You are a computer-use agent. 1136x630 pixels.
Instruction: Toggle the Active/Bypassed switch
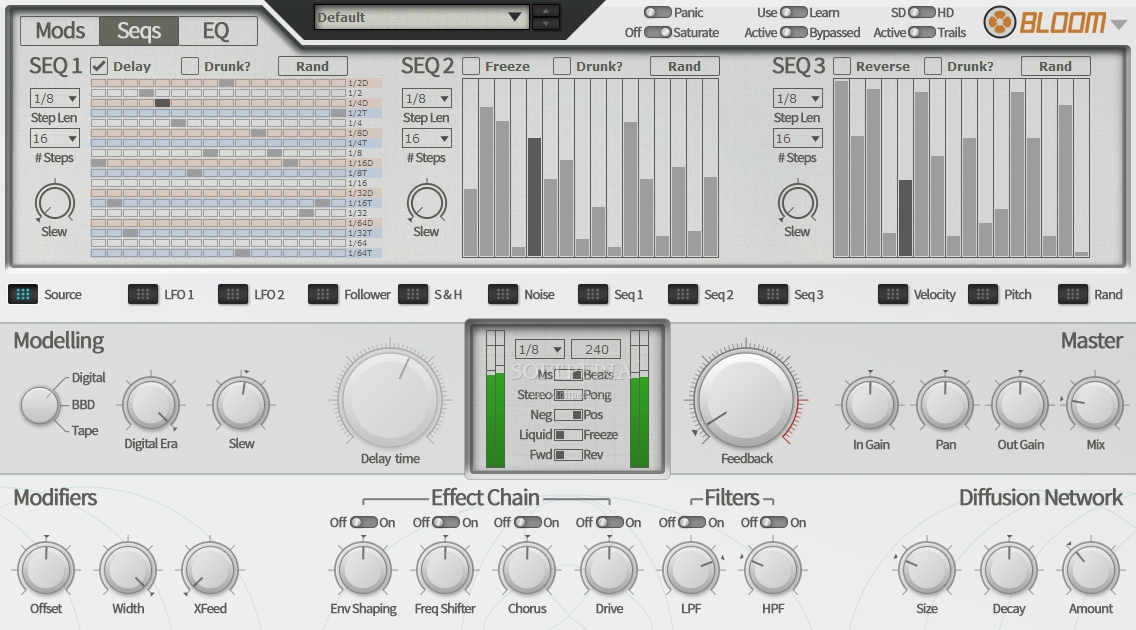tap(793, 32)
